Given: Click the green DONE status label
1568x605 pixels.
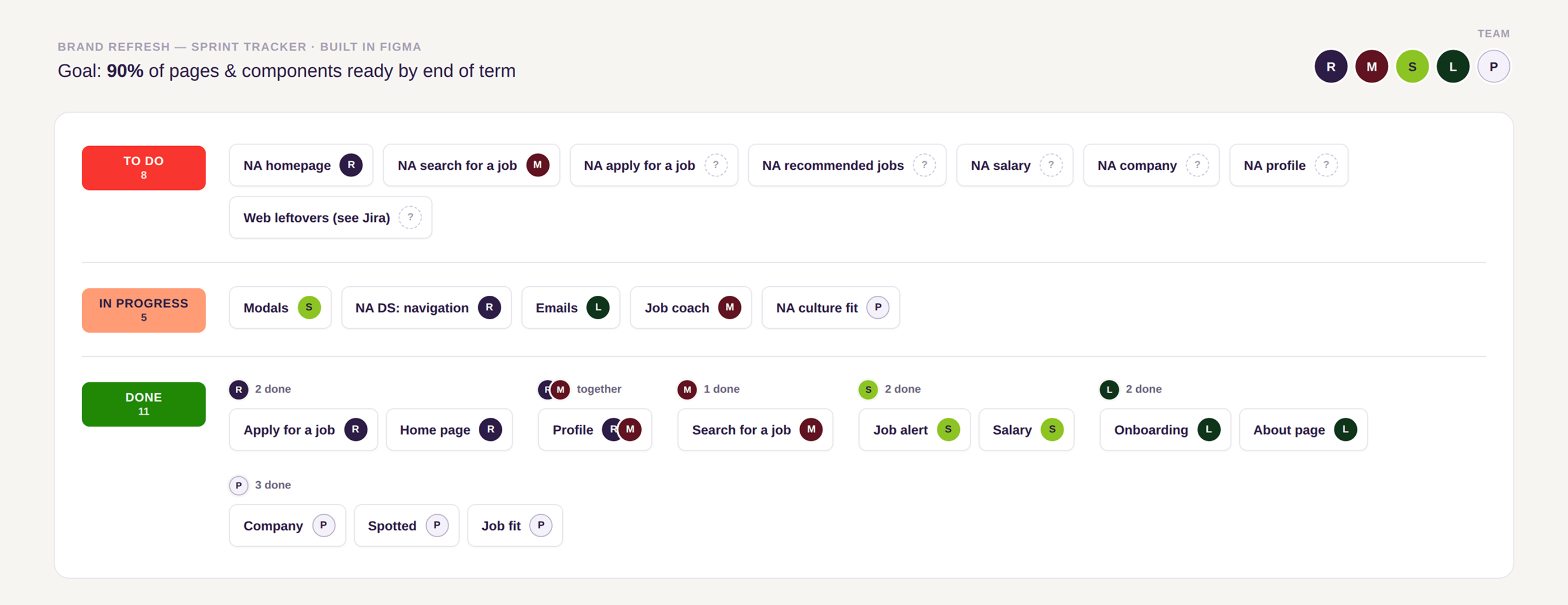Looking at the screenshot, I should [x=144, y=404].
